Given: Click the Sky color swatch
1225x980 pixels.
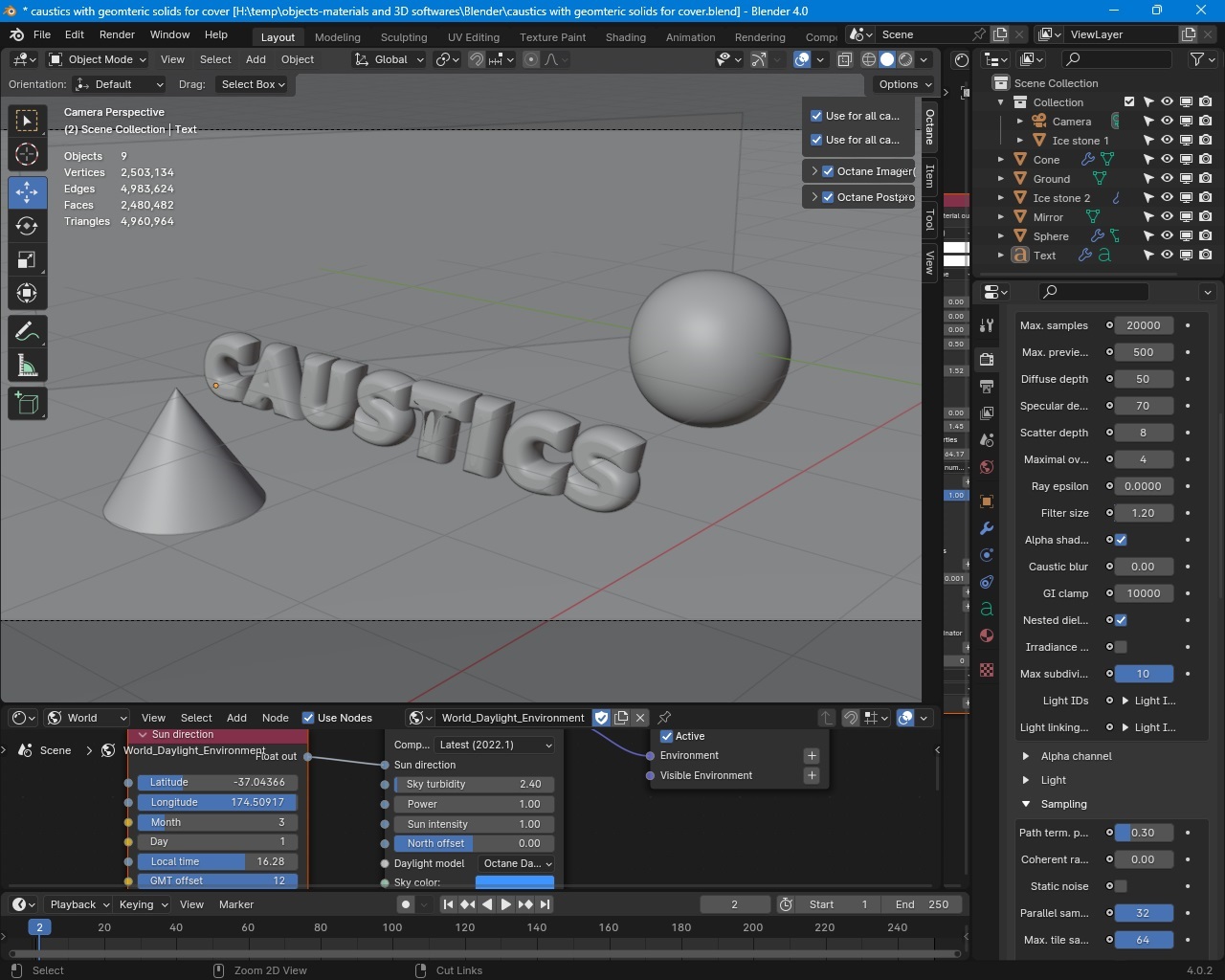Looking at the screenshot, I should 515,882.
